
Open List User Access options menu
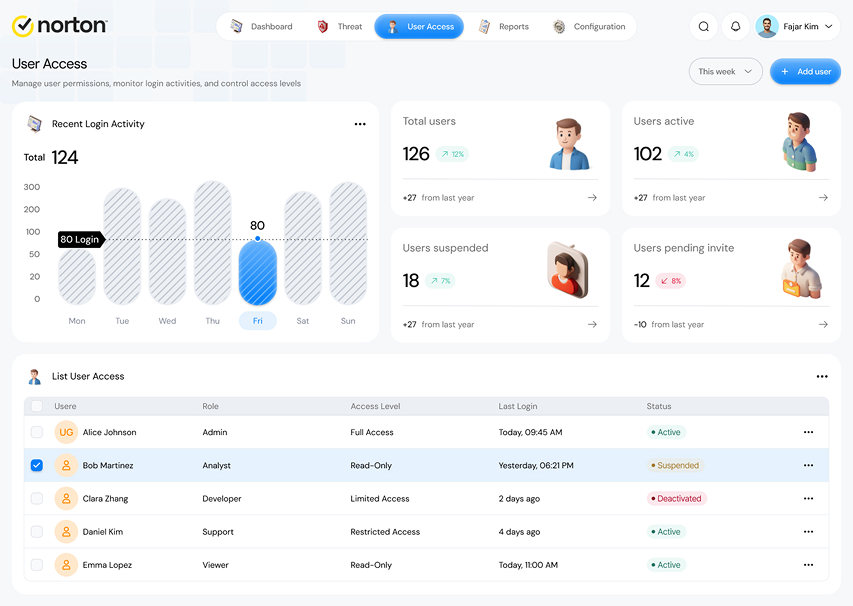pyautogui.click(x=822, y=376)
